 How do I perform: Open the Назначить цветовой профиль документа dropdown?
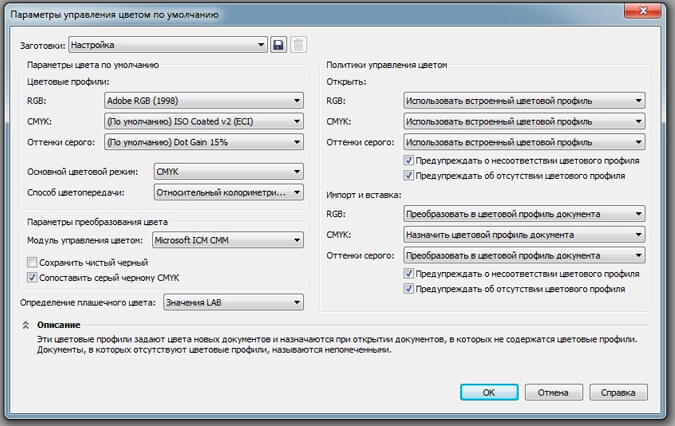point(523,234)
